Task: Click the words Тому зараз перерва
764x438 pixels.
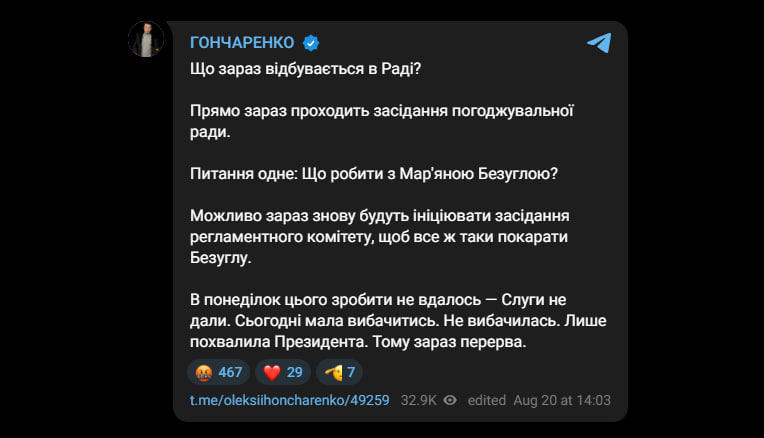Action: pos(458,342)
